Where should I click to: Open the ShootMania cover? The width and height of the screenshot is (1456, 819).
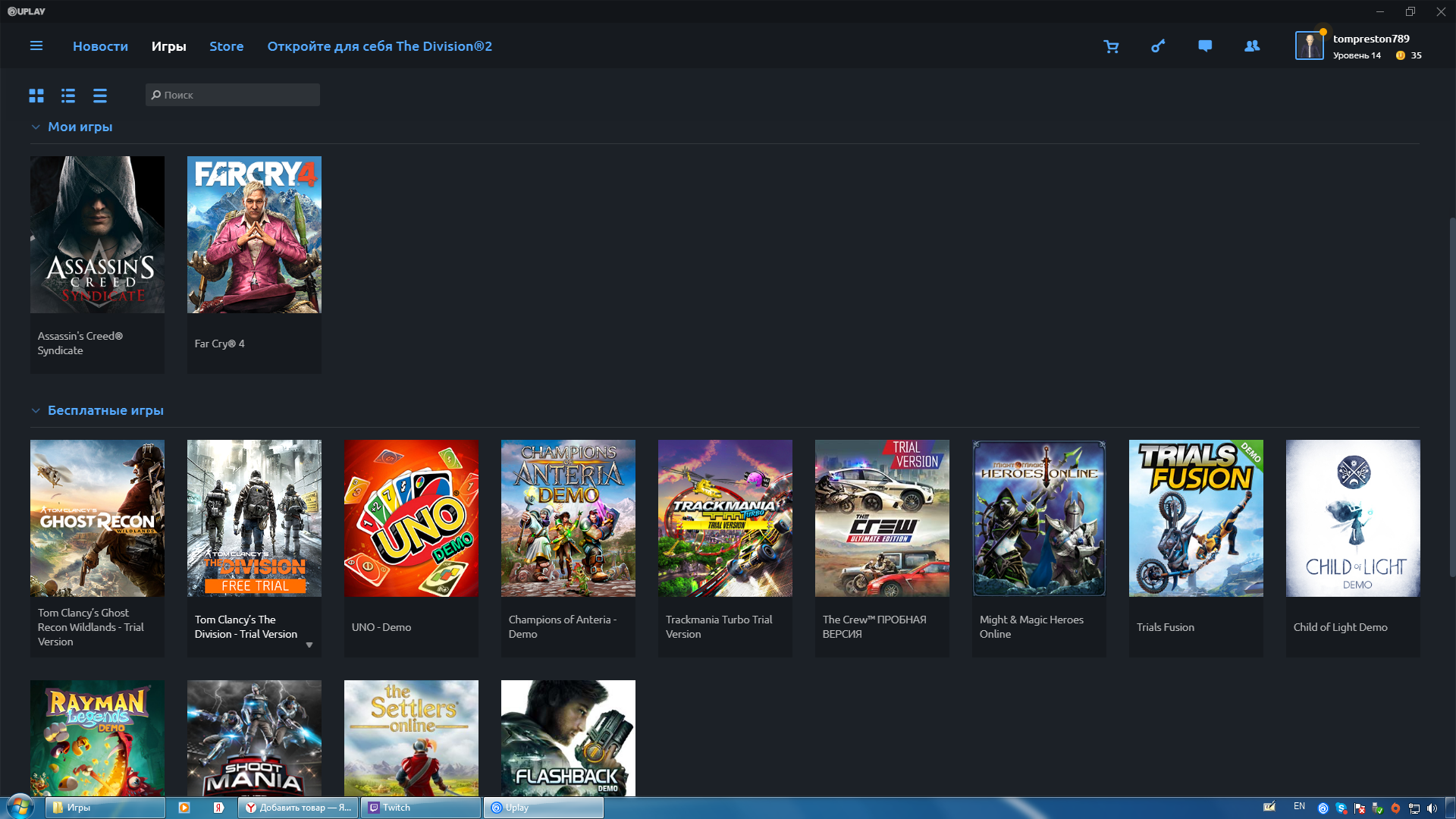(x=254, y=738)
